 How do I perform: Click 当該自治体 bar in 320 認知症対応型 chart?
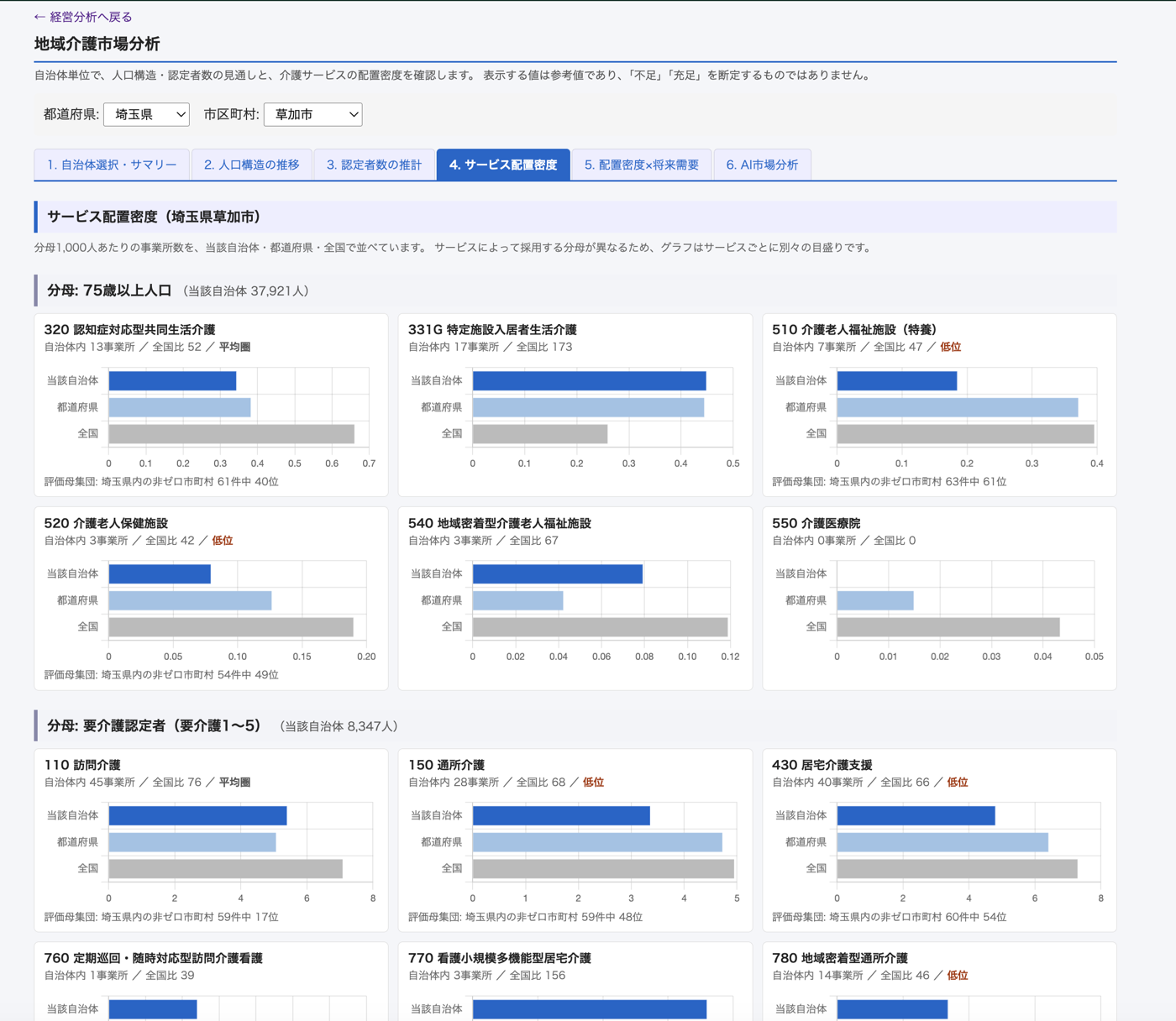coord(172,381)
